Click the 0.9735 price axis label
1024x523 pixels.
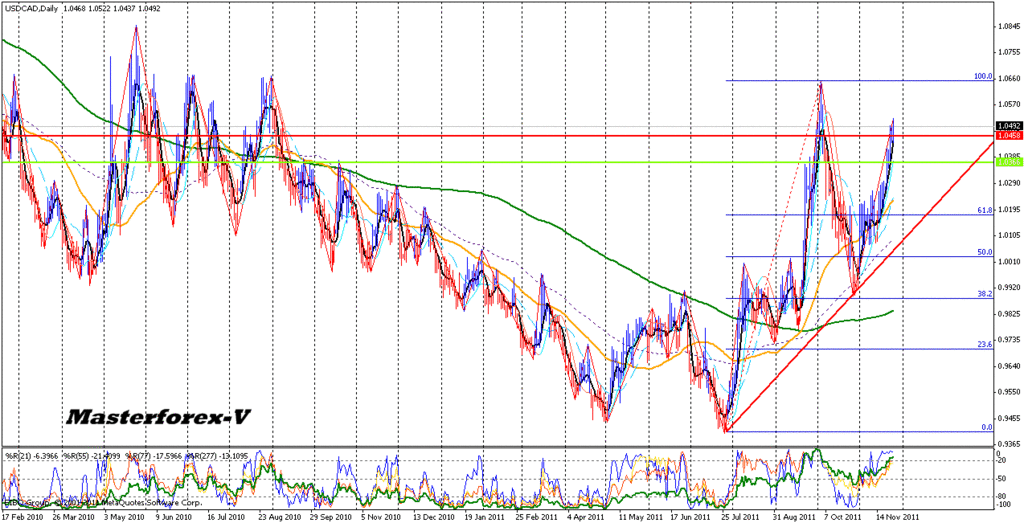[1009, 340]
